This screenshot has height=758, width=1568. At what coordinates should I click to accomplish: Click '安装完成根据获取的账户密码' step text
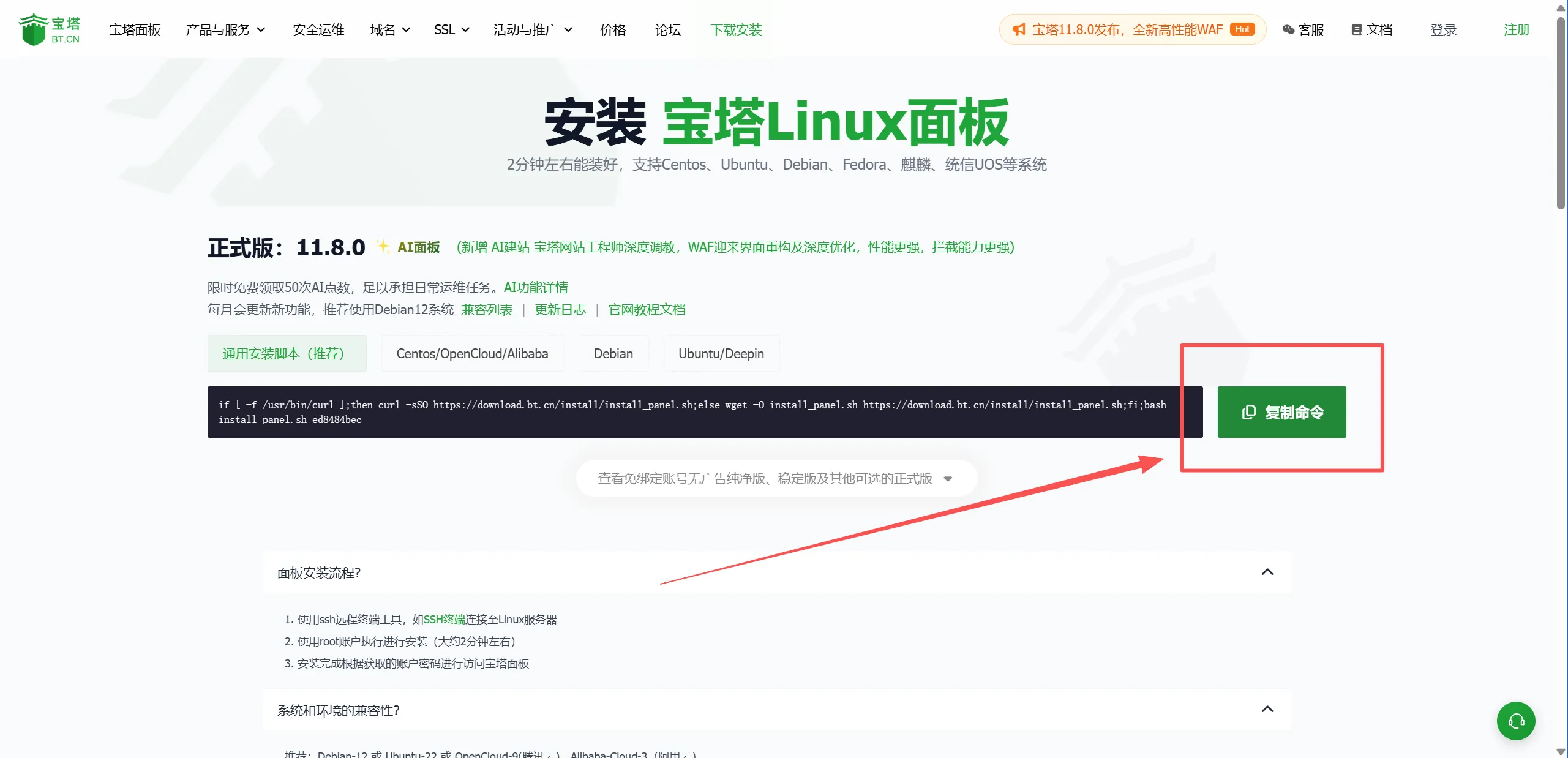click(x=413, y=663)
